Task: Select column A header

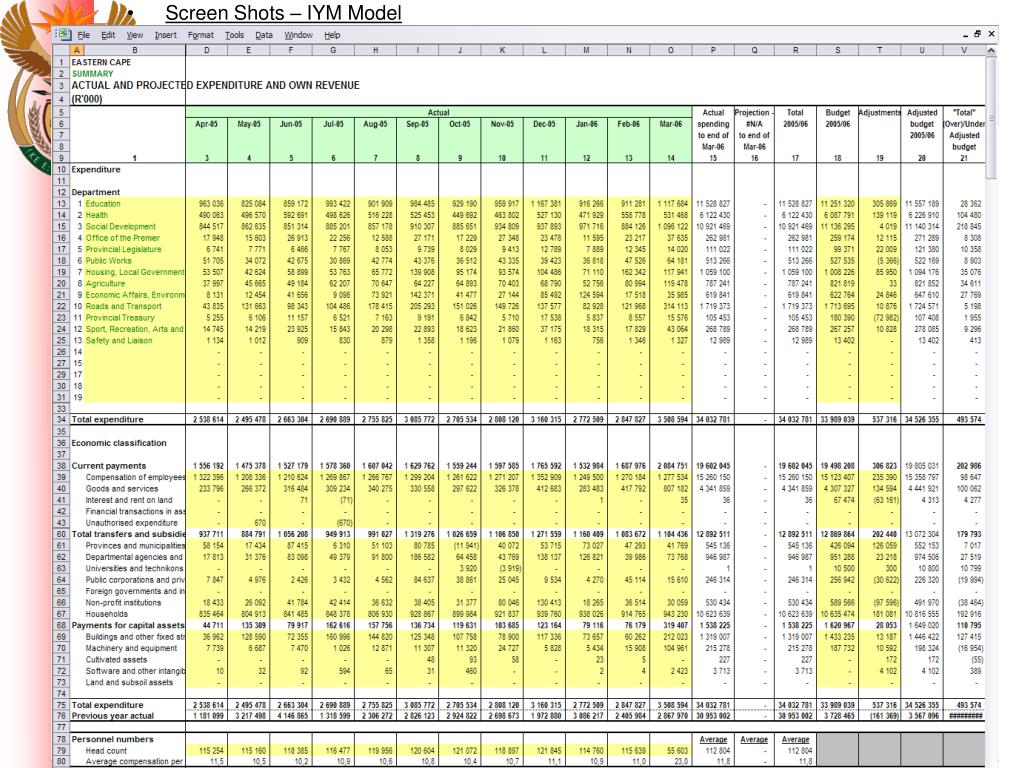Action: coord(76,50)
